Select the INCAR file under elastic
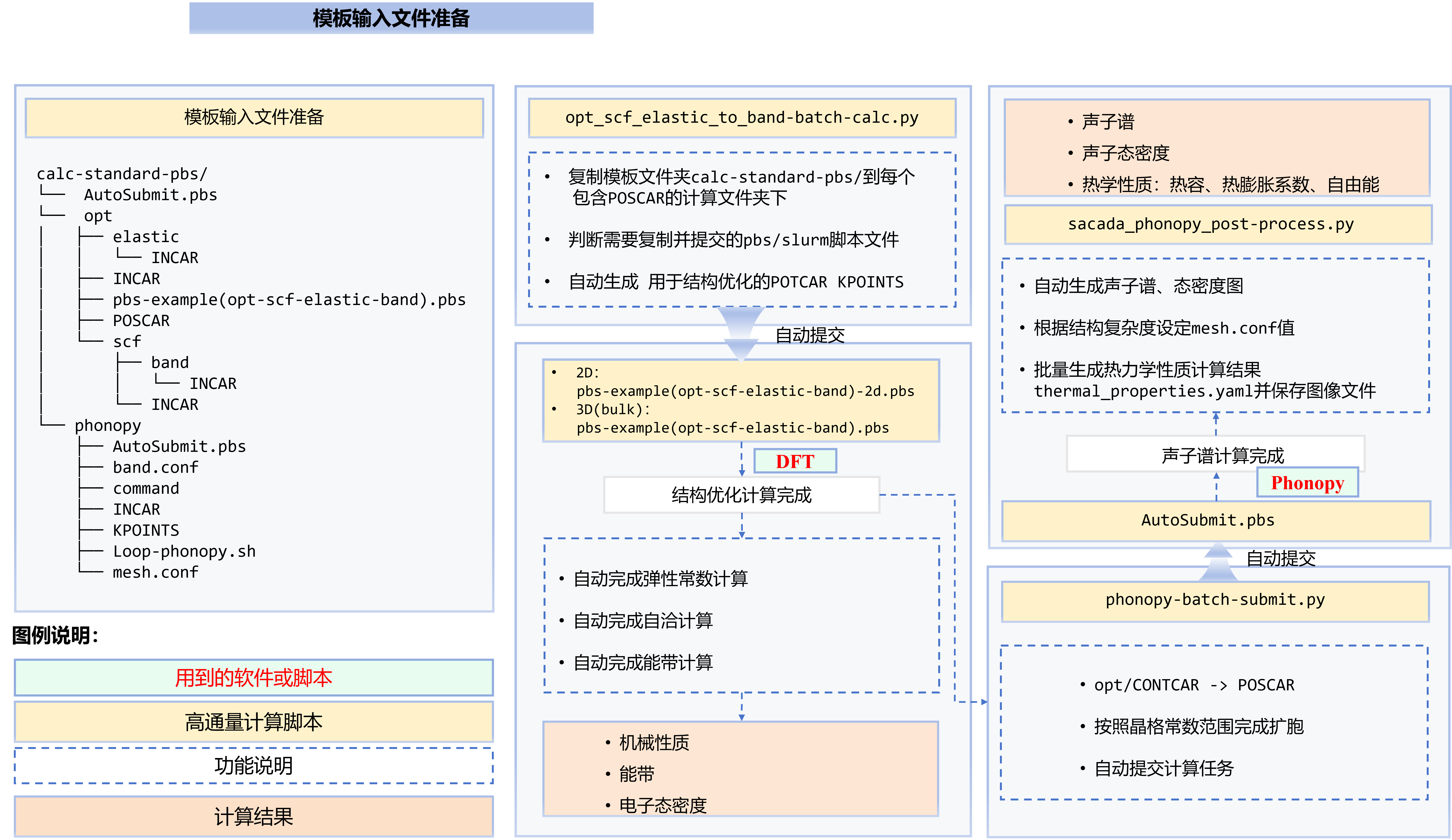The image size is (1452, 840). pos(175,258)
